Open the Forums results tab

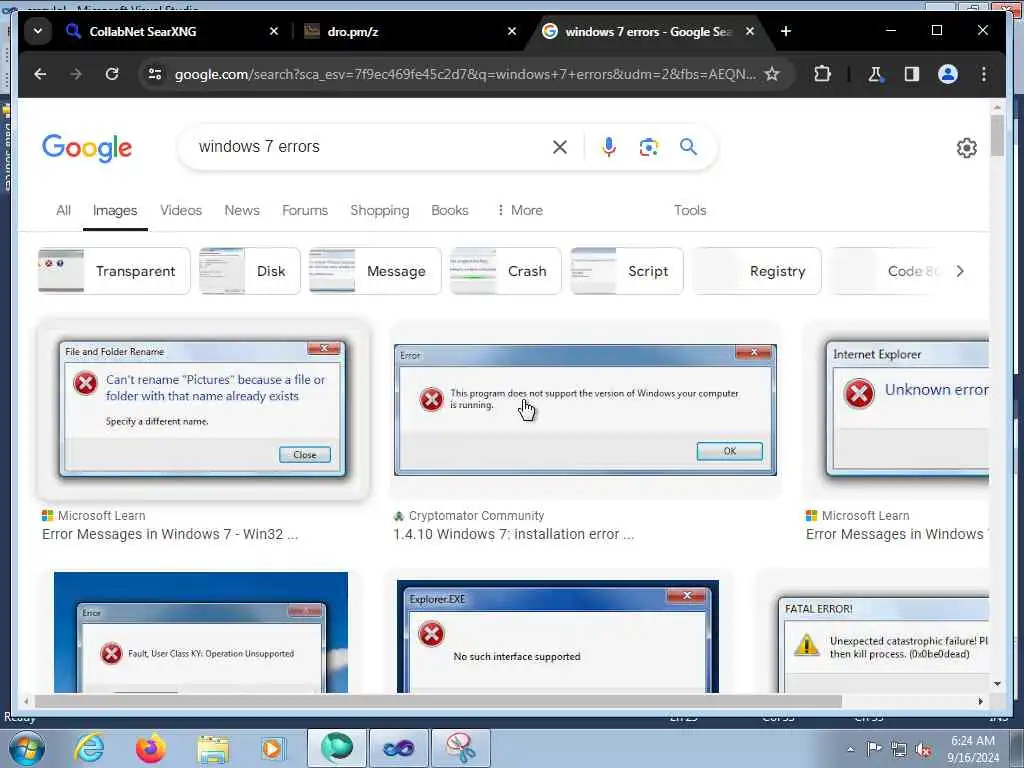tap(305, 210)
